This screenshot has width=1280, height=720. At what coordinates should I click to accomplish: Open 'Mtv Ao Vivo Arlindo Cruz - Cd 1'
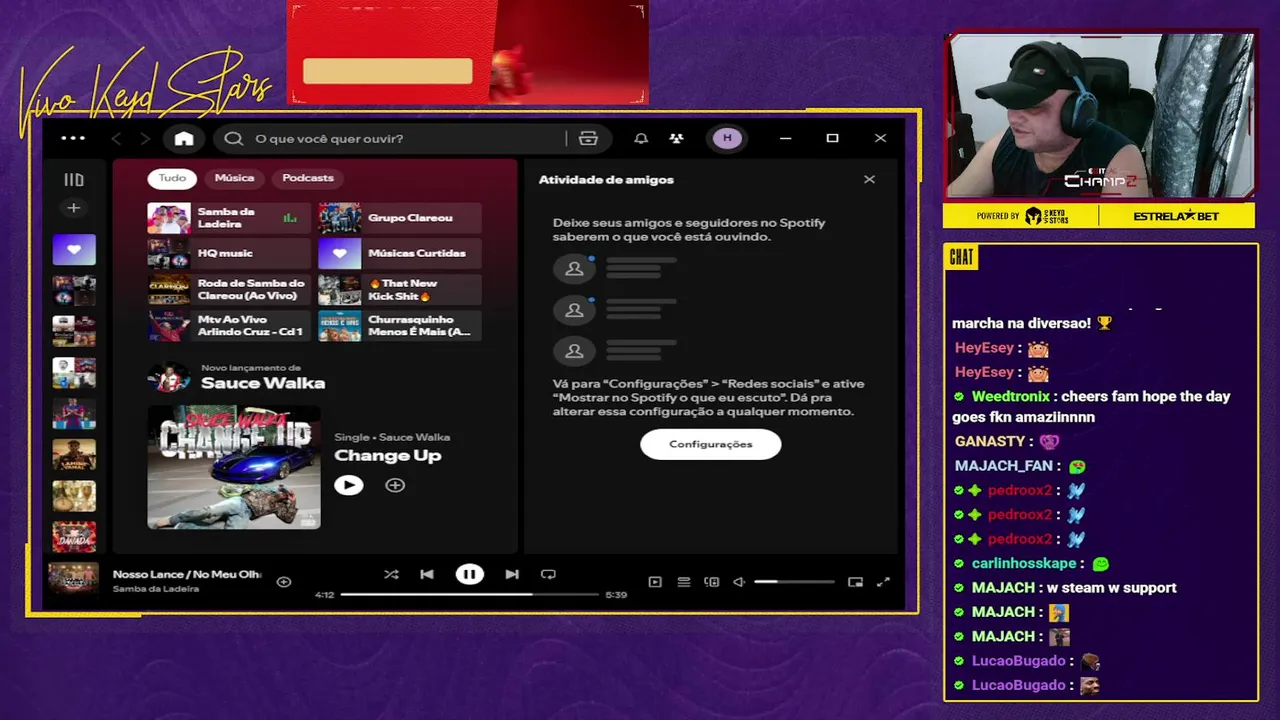[x=229, y=326]
